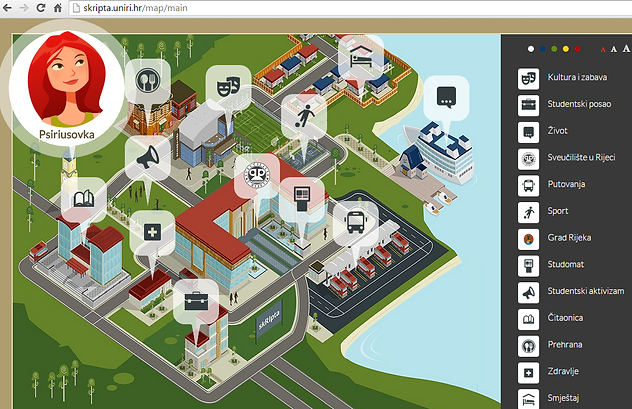
Task: Click the skRipta billboard sign
Action: tap(269, 319)
